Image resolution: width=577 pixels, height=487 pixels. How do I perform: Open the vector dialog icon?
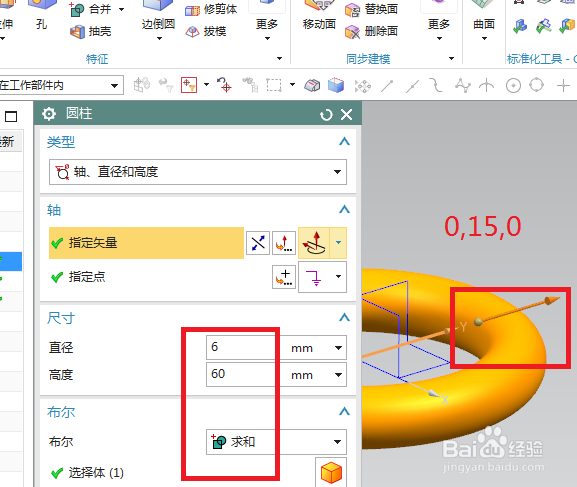pyautogui.click(x=284, y=243)
